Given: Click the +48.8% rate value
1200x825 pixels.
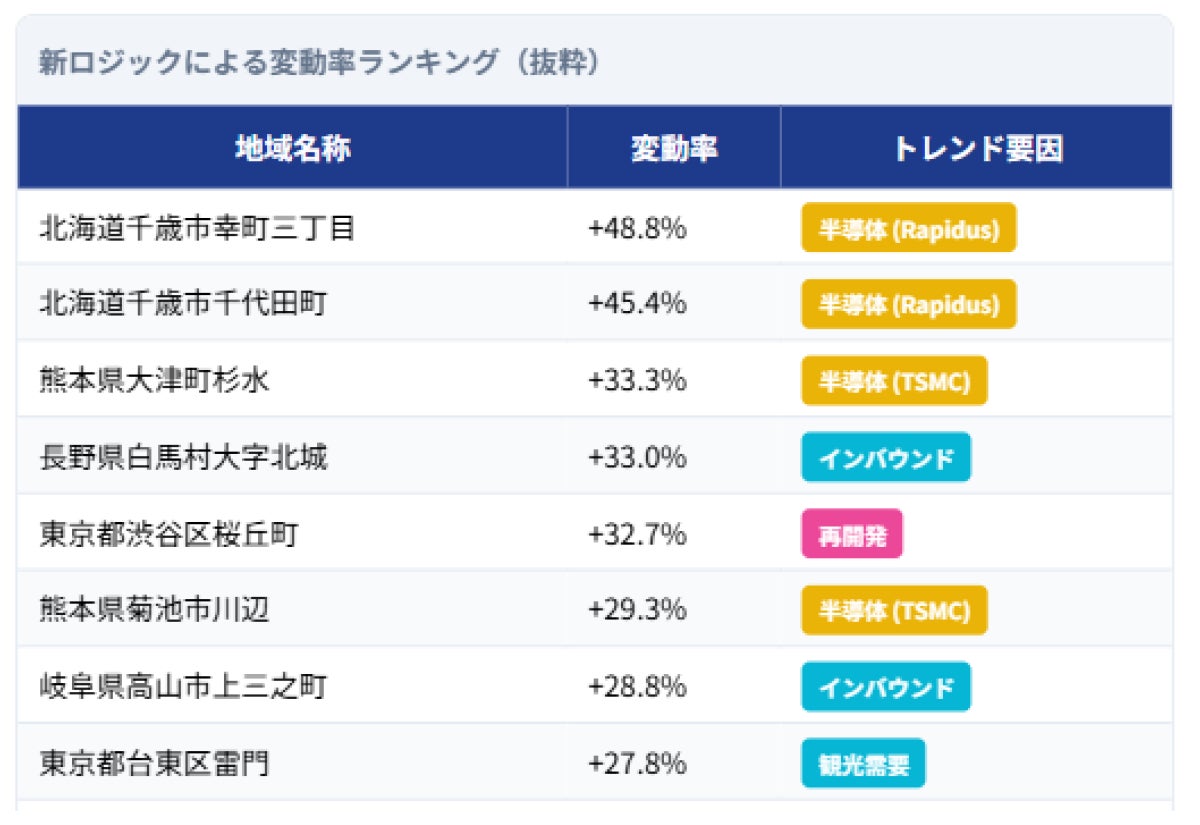Looking at the screenshot, I should pyautogui.click(x=637, y=228).
